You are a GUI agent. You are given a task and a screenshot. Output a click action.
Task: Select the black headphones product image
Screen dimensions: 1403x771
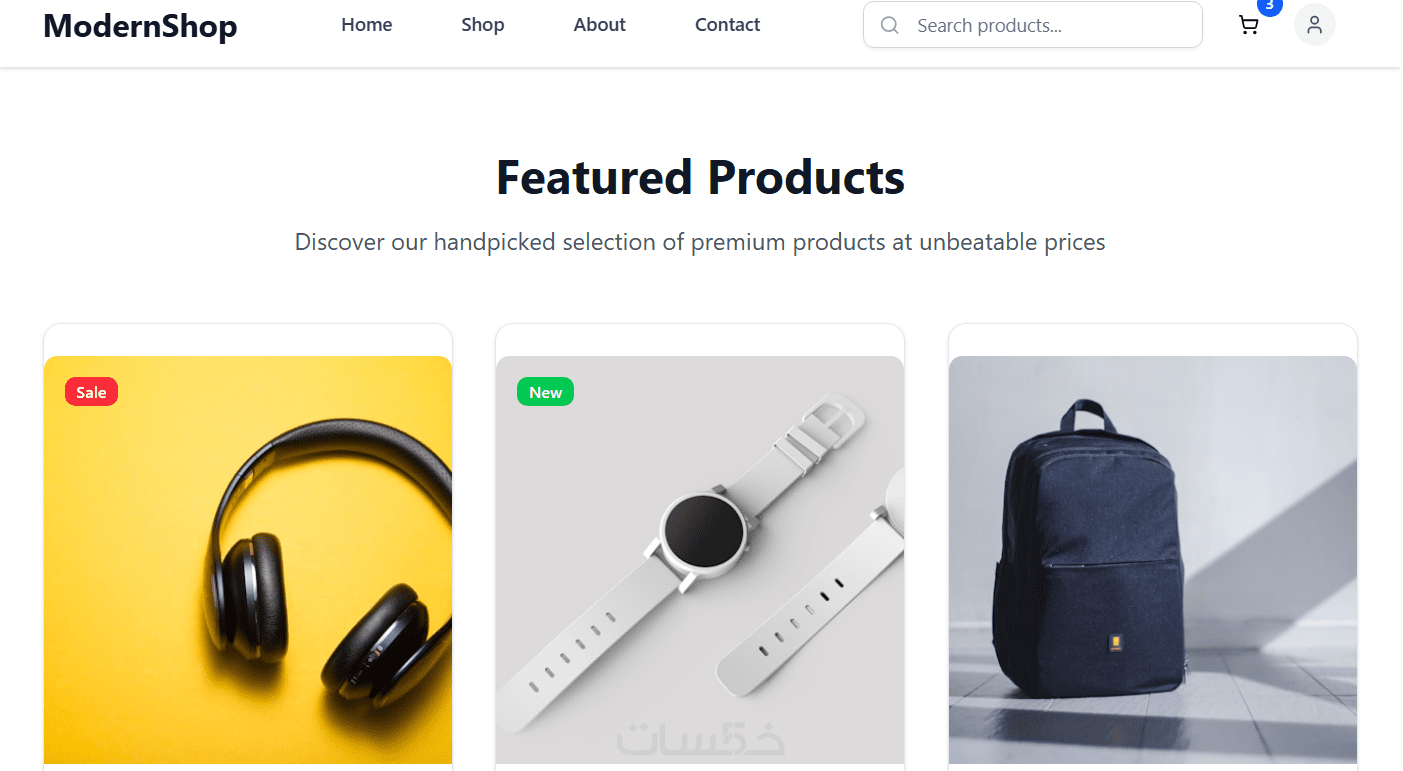tap(248, 560)
